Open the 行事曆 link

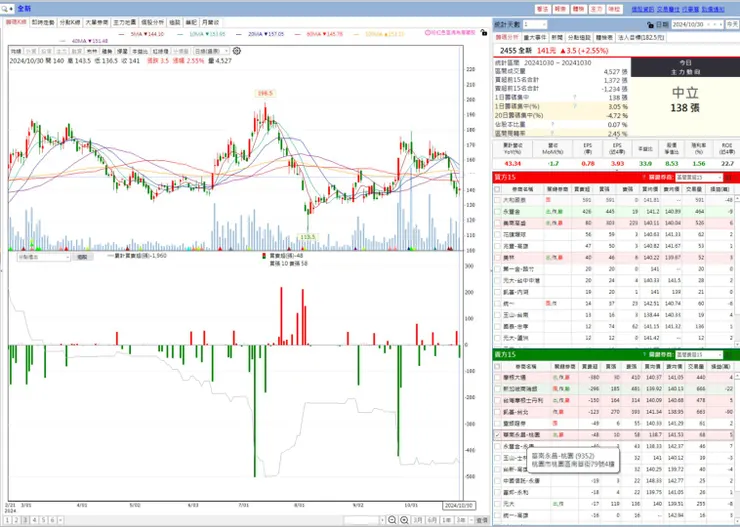click(692, 9)
